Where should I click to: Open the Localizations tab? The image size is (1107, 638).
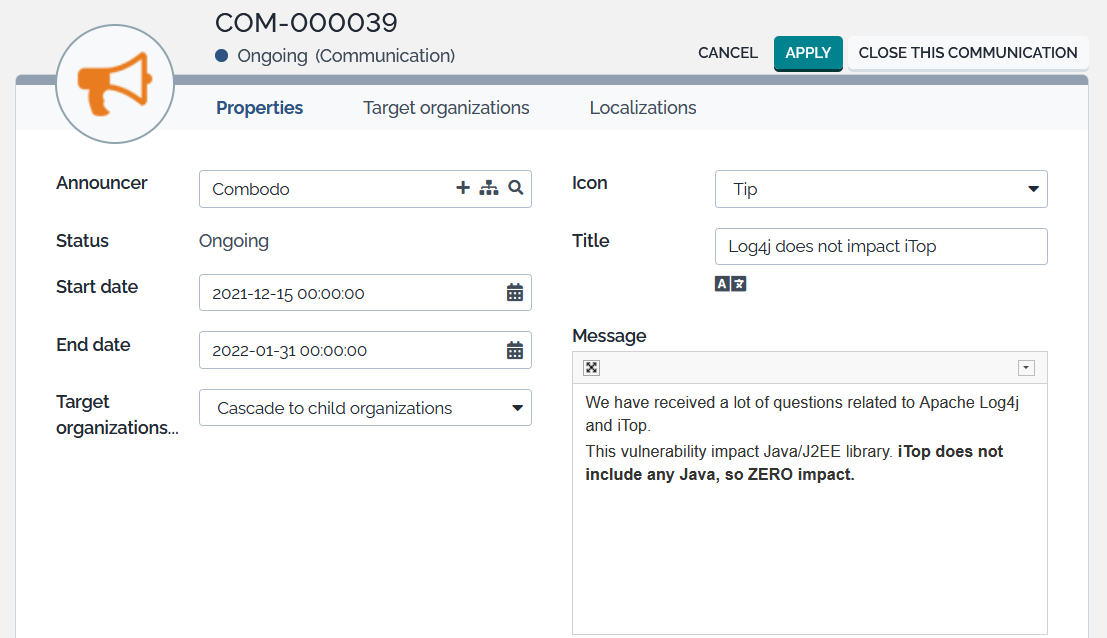[x=643, y=108]
